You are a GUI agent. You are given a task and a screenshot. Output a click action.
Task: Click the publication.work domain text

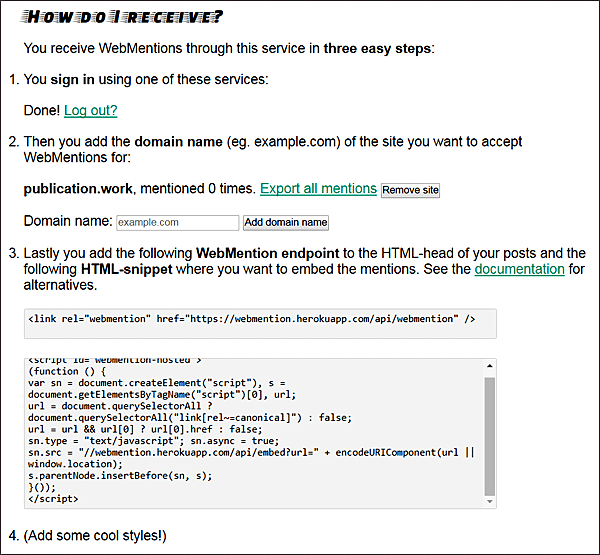click(x=78, y=189)
